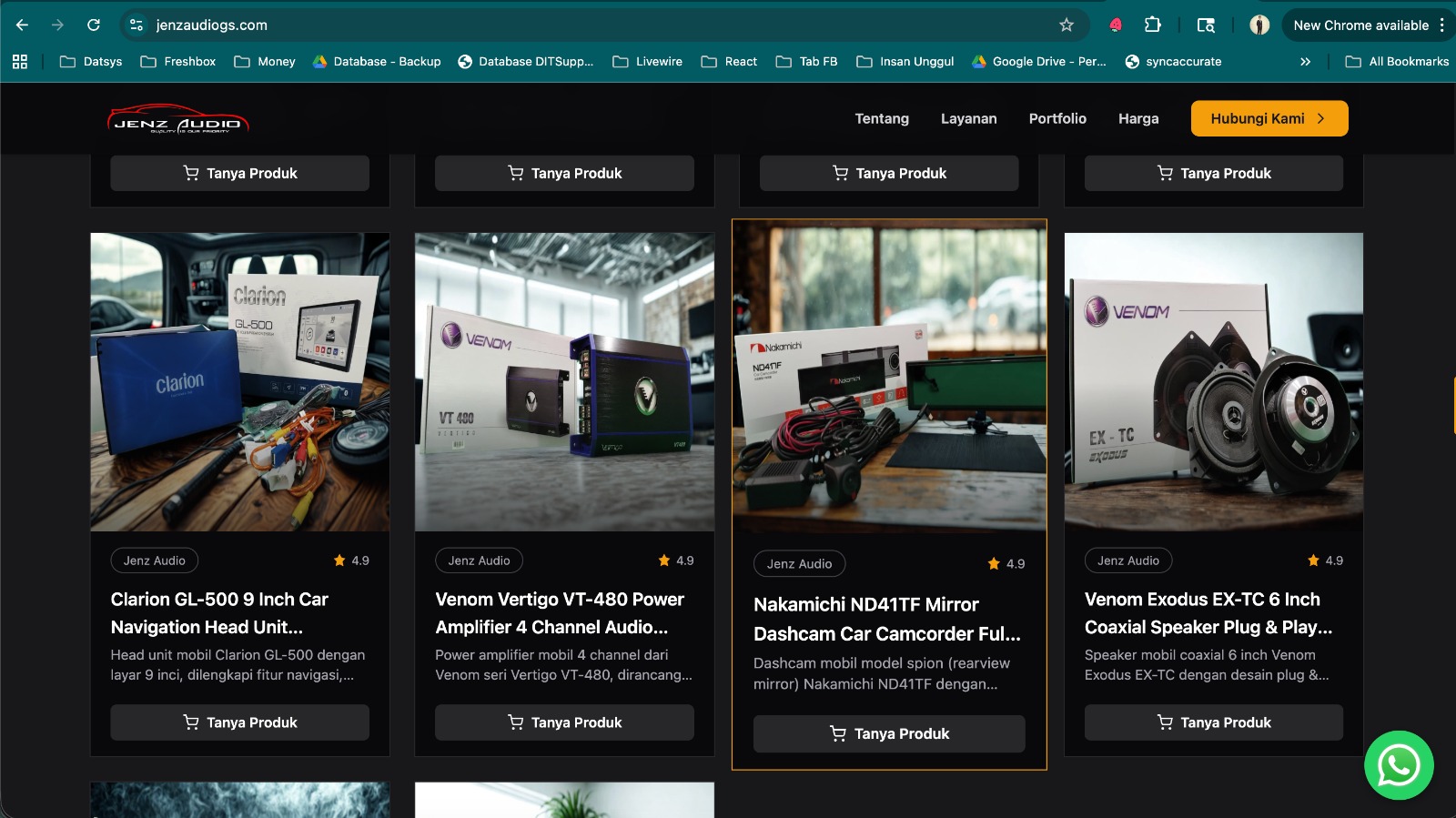The width and height of the screenshot is (1456, 818).
Task: Click Tanya Produk for Venom Vertigo VT-480
Action: (564, 722)
